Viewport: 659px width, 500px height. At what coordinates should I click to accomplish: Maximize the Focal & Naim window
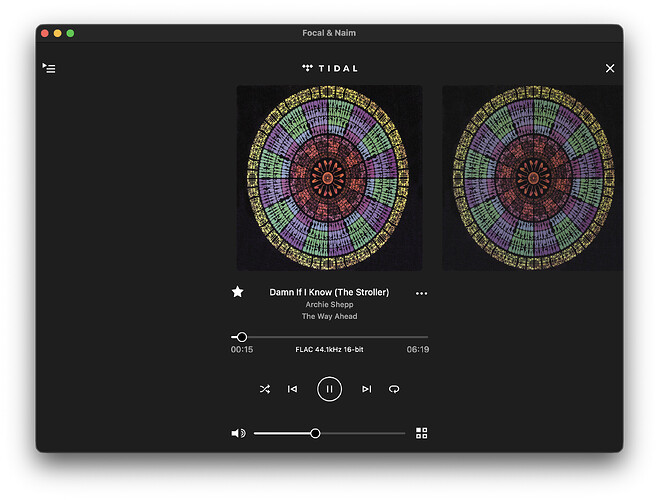70,33
